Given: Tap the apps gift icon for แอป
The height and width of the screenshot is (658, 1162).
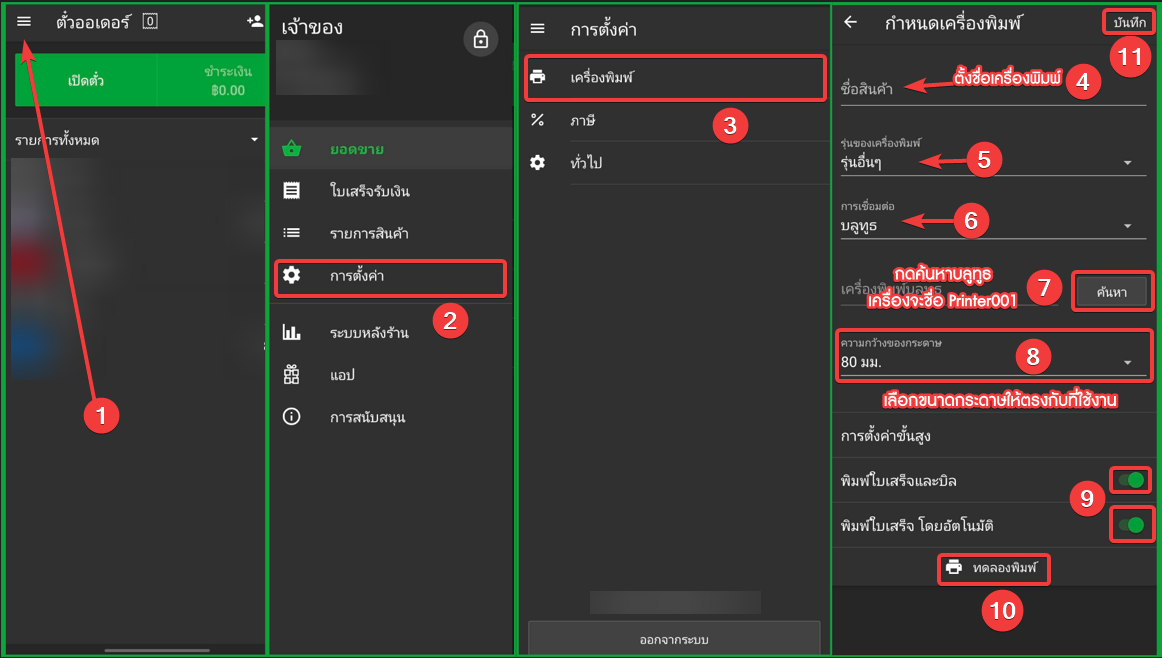Looking at the screenshot, I should click(x=292, y=374).
